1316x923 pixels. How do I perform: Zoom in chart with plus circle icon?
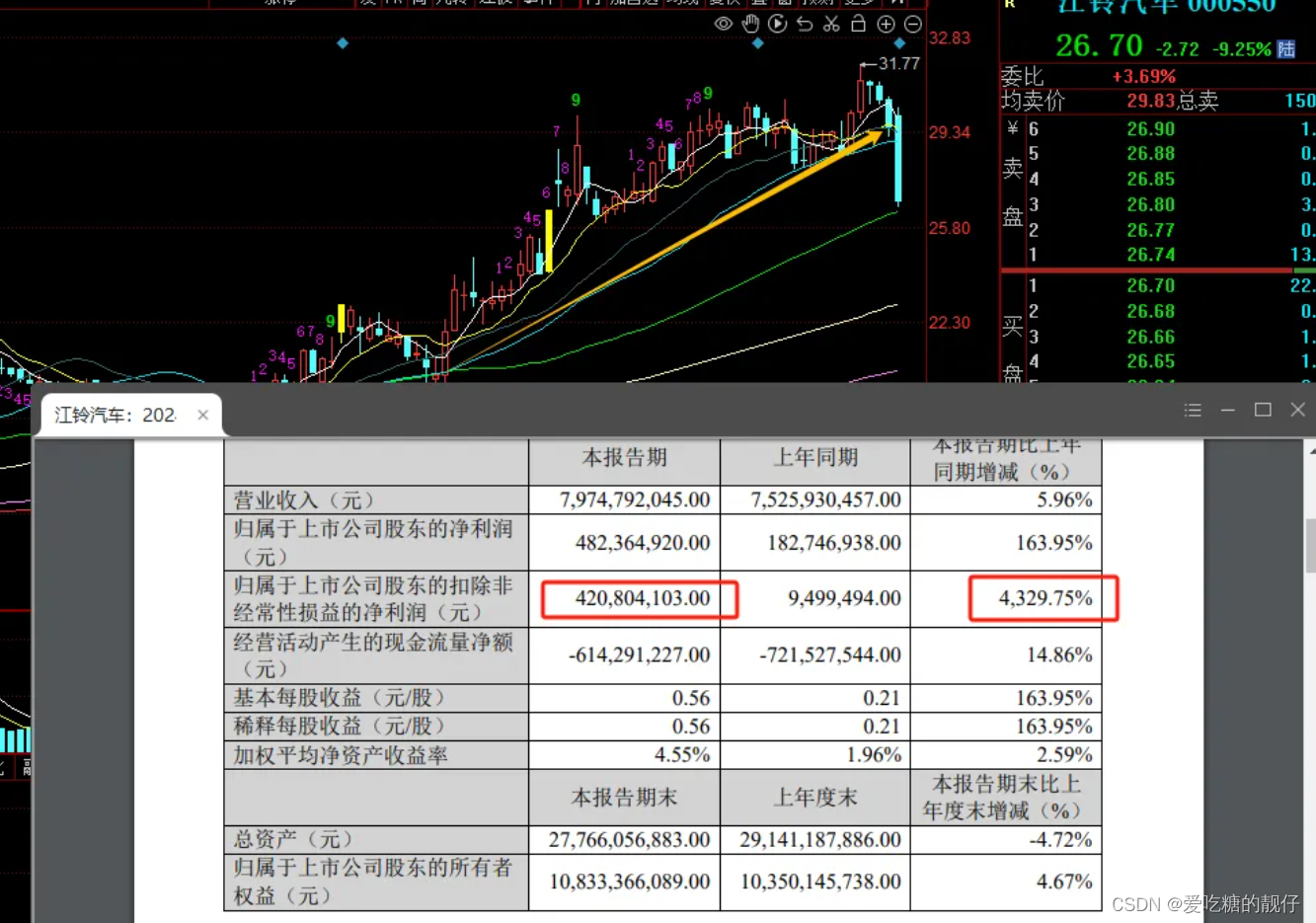(x=886, y=24)
